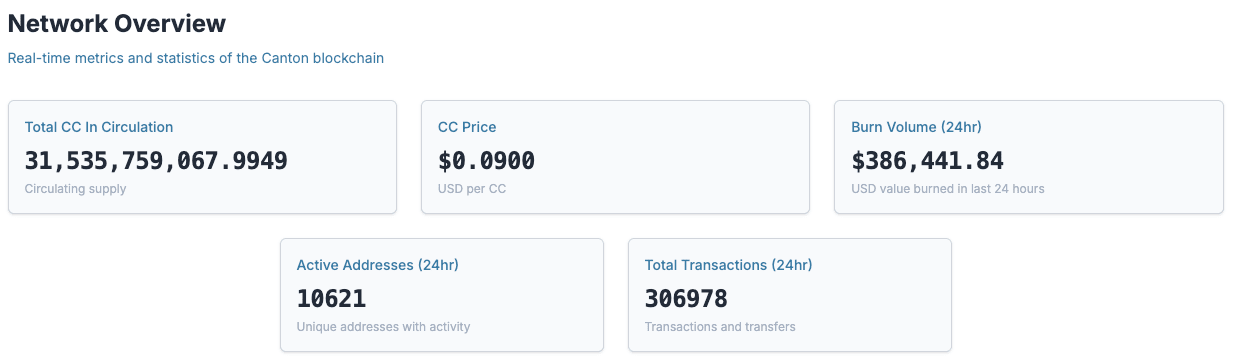The image size is (1234, 364).
Task: Select the 306978 transactions value
Action: [686, 298]
